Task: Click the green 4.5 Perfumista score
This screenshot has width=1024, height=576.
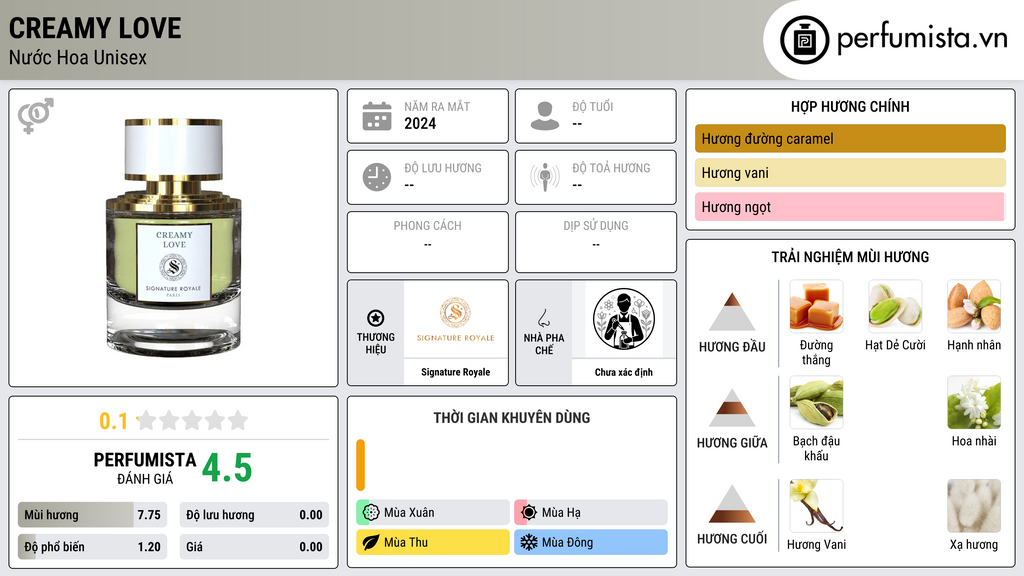Action: tap(227, 468)
